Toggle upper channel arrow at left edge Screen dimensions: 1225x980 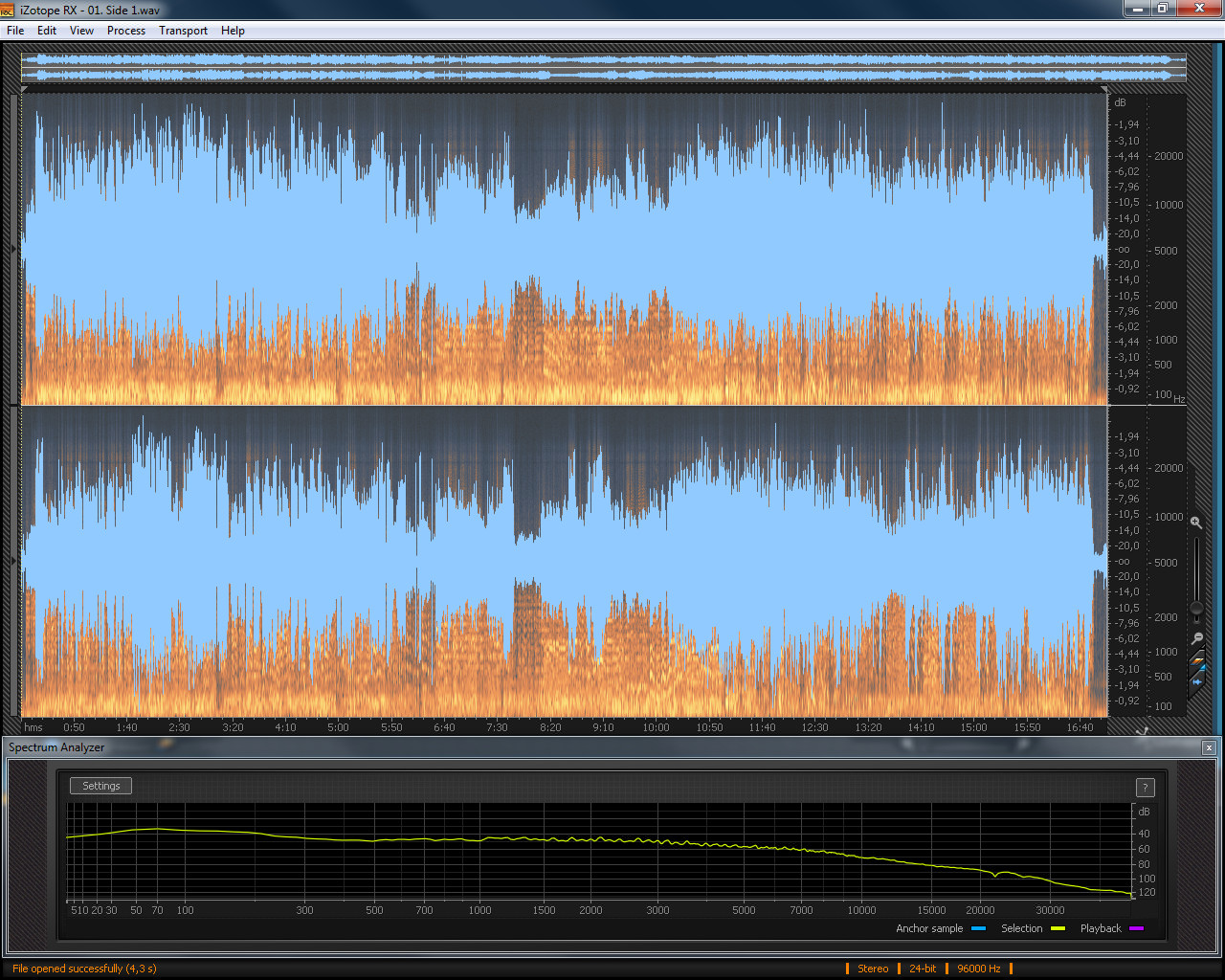13,249
